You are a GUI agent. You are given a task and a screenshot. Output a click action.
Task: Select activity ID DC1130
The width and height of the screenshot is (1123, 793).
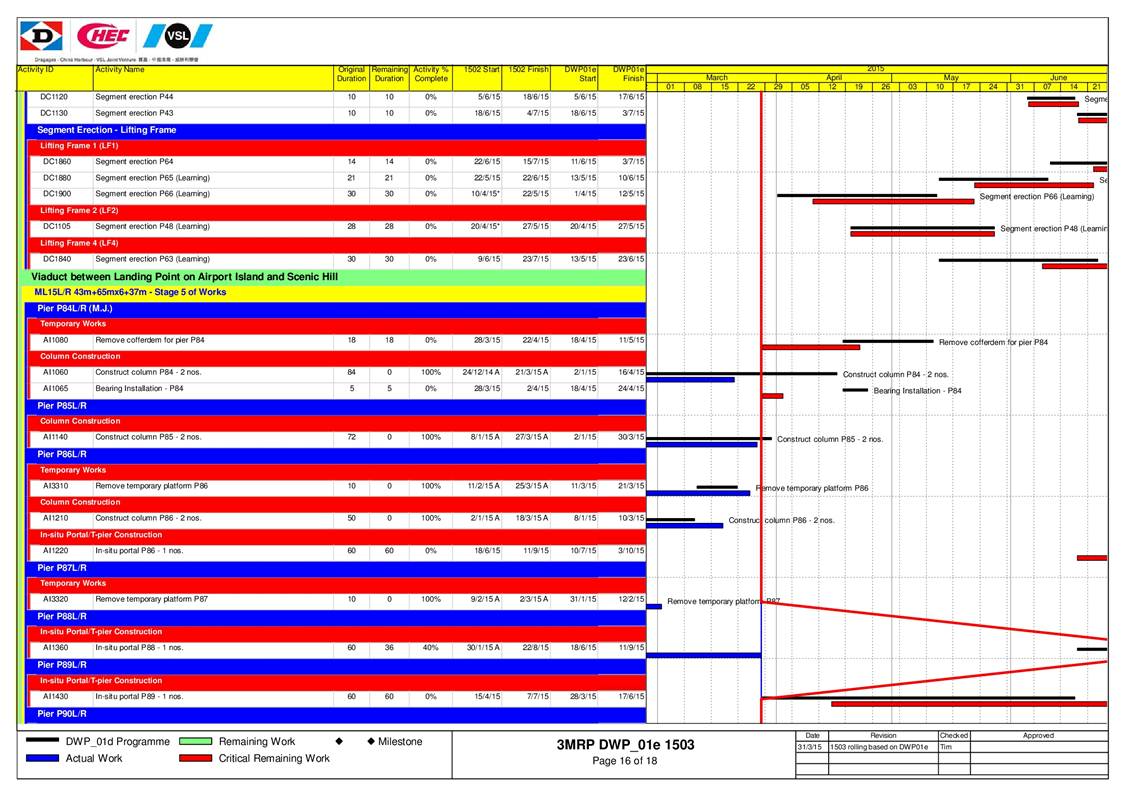click(x=54, y=113)
